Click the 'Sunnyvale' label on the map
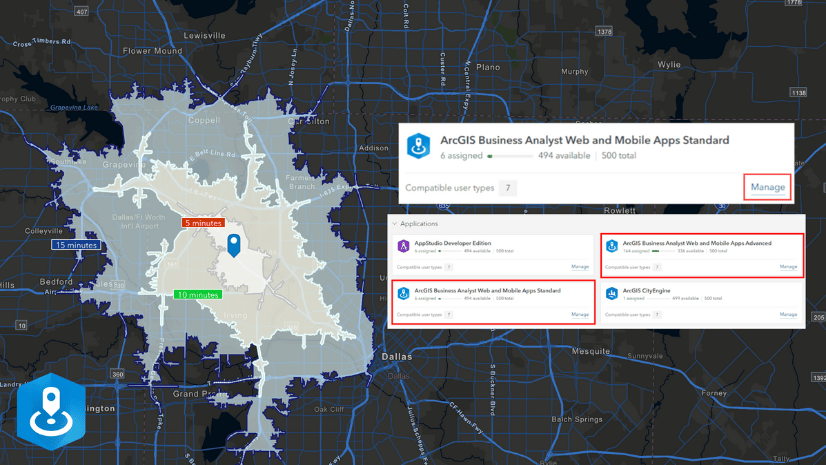Viewport: 826px width, 465px height. click(645, 357)
